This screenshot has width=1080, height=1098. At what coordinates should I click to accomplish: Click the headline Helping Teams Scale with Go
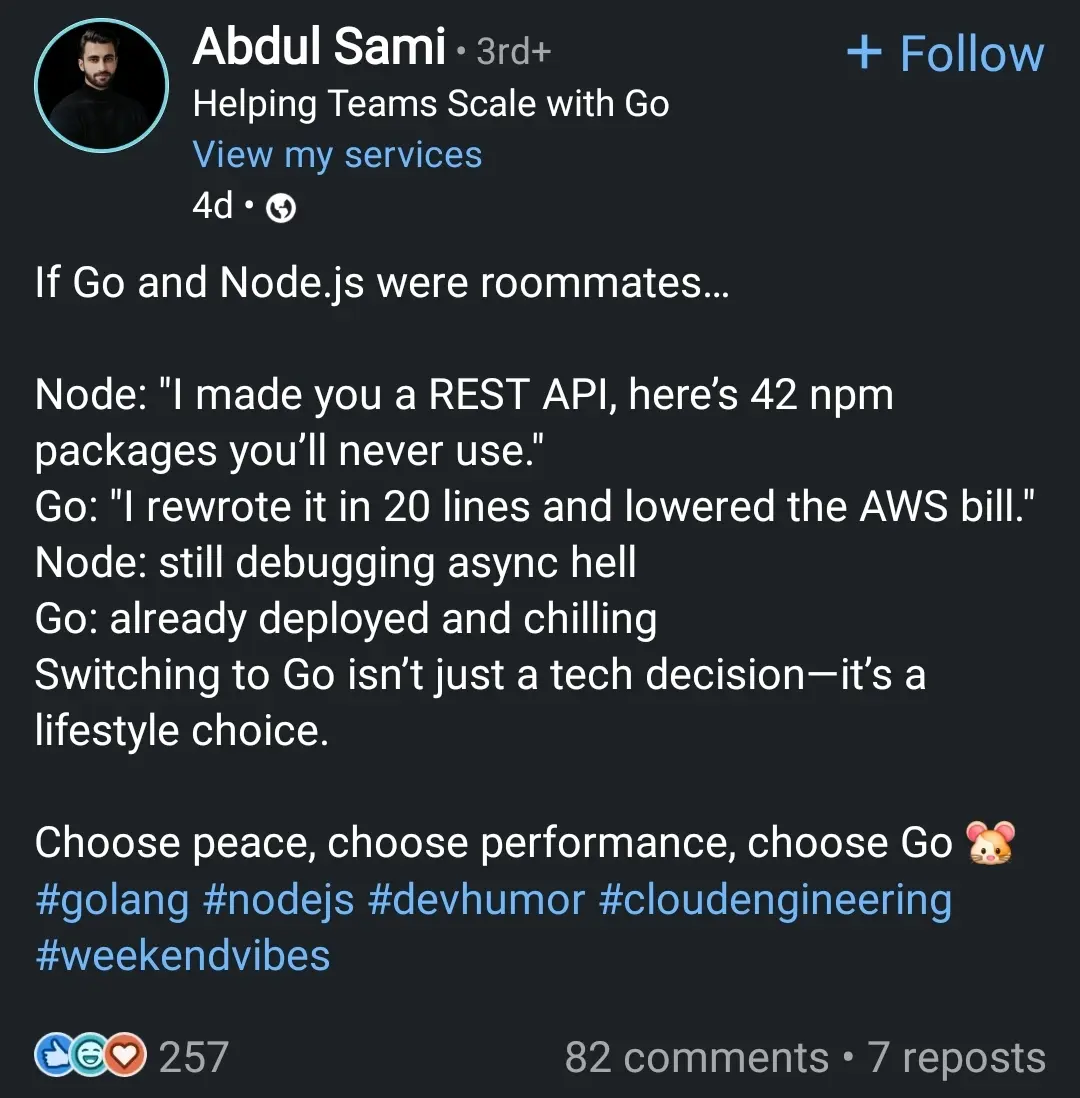pyautogui.click(x=431, y=103)
